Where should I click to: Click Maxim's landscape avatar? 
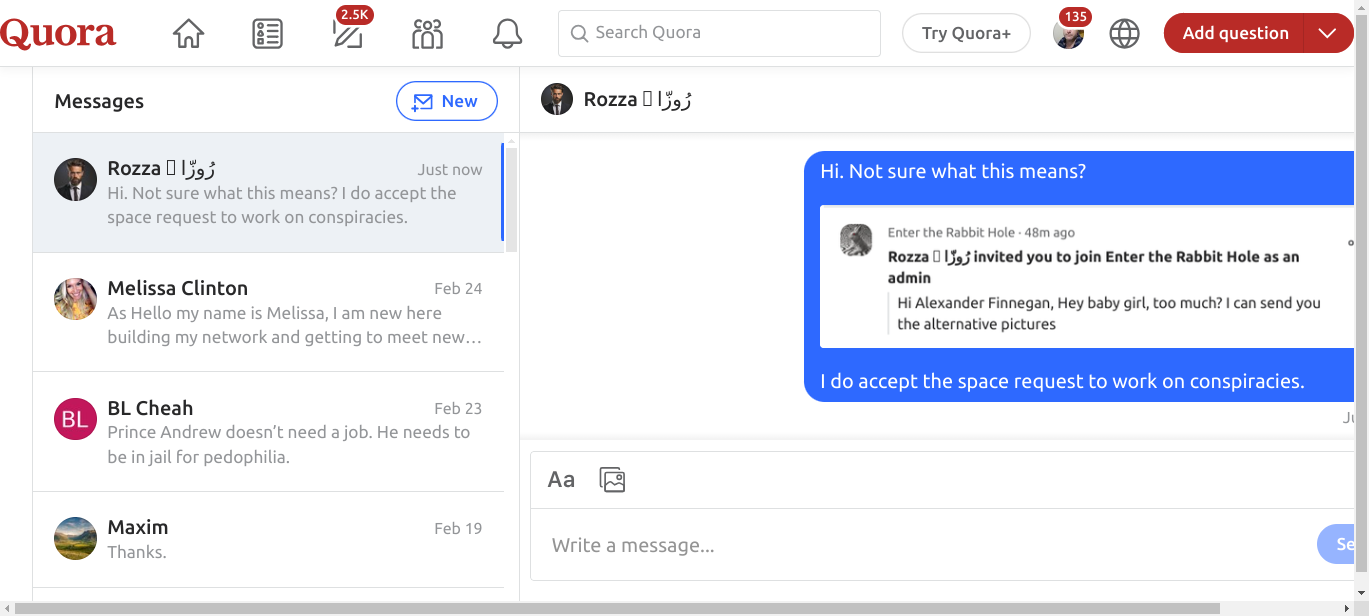coord(75,538)
